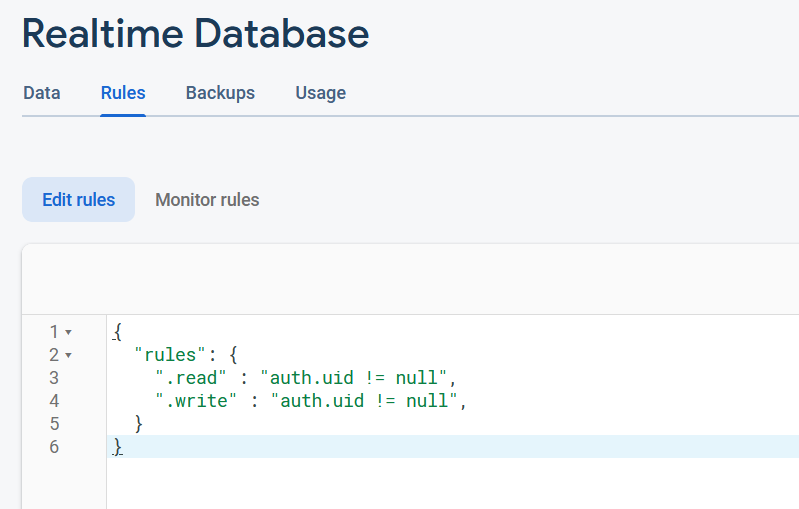This screenshot has height=509, width=799.
Task: Go to the Usage tab
Action: [321, 93]
